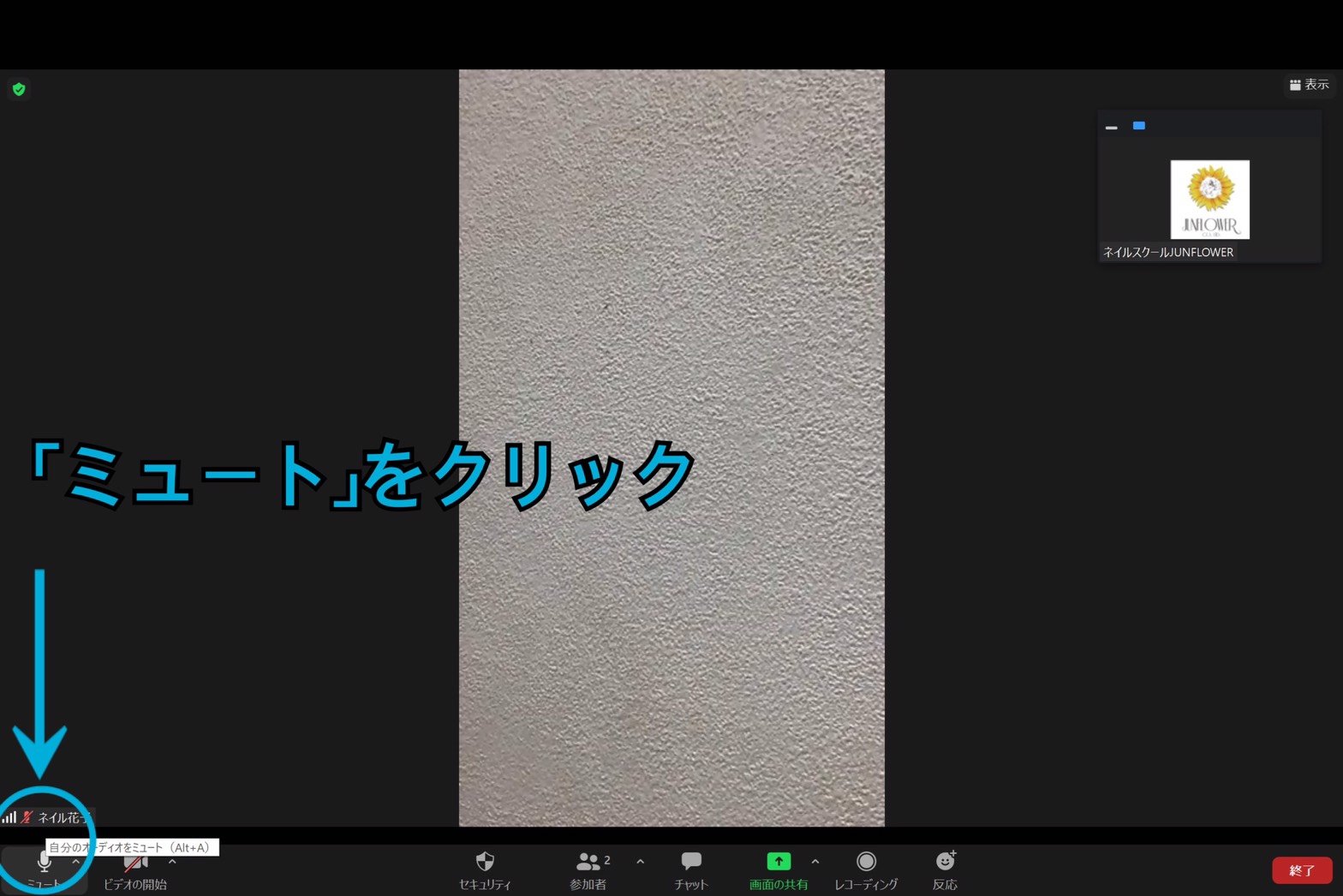1343x896 pixels.
Task: Begin recording with the レコーディング button
Action: coord(866,870)
